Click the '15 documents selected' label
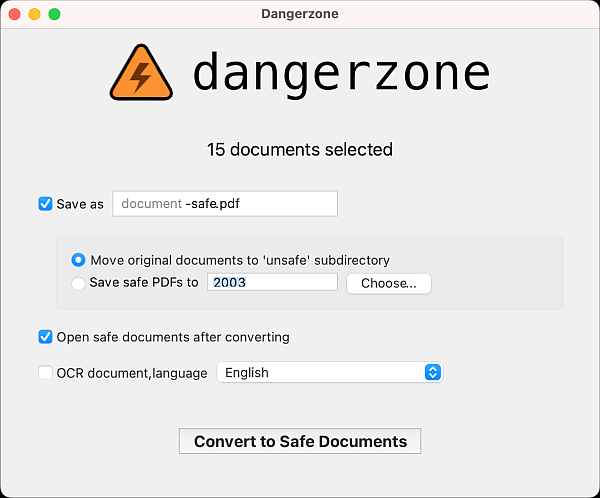This screenshot has width=600, height=498. 300,150
